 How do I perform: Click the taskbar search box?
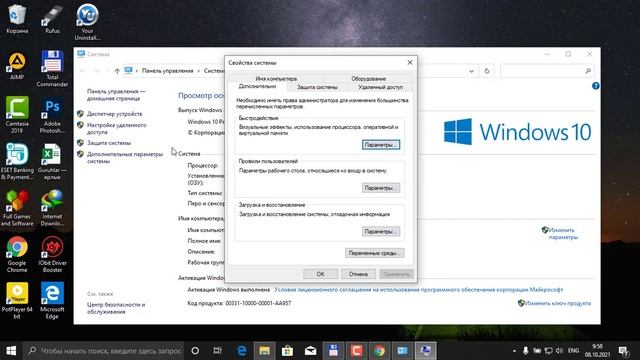click(104, 351)
